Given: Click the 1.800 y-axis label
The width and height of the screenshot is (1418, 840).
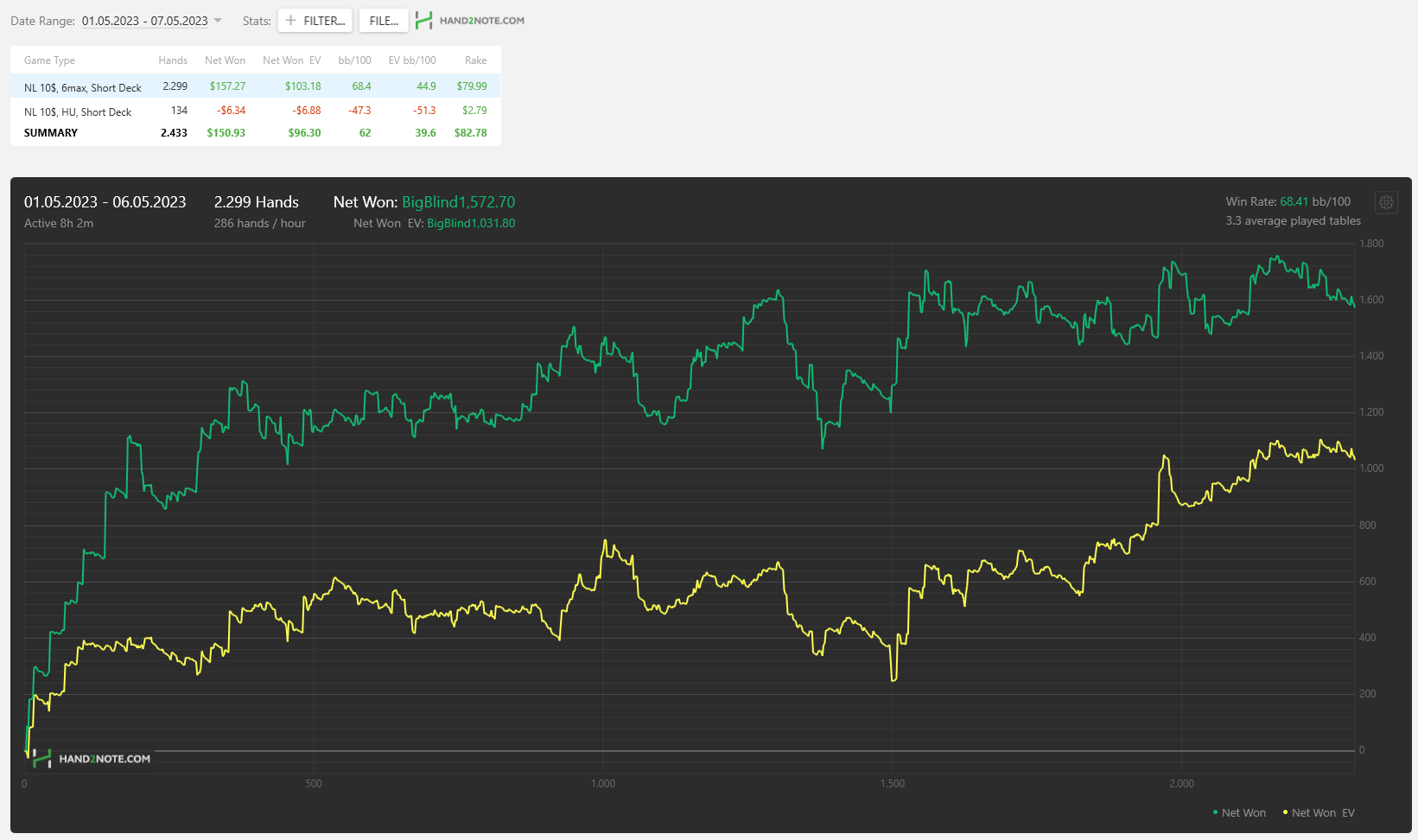Looking at the screenshot, I should click(x=1371, y=244).
